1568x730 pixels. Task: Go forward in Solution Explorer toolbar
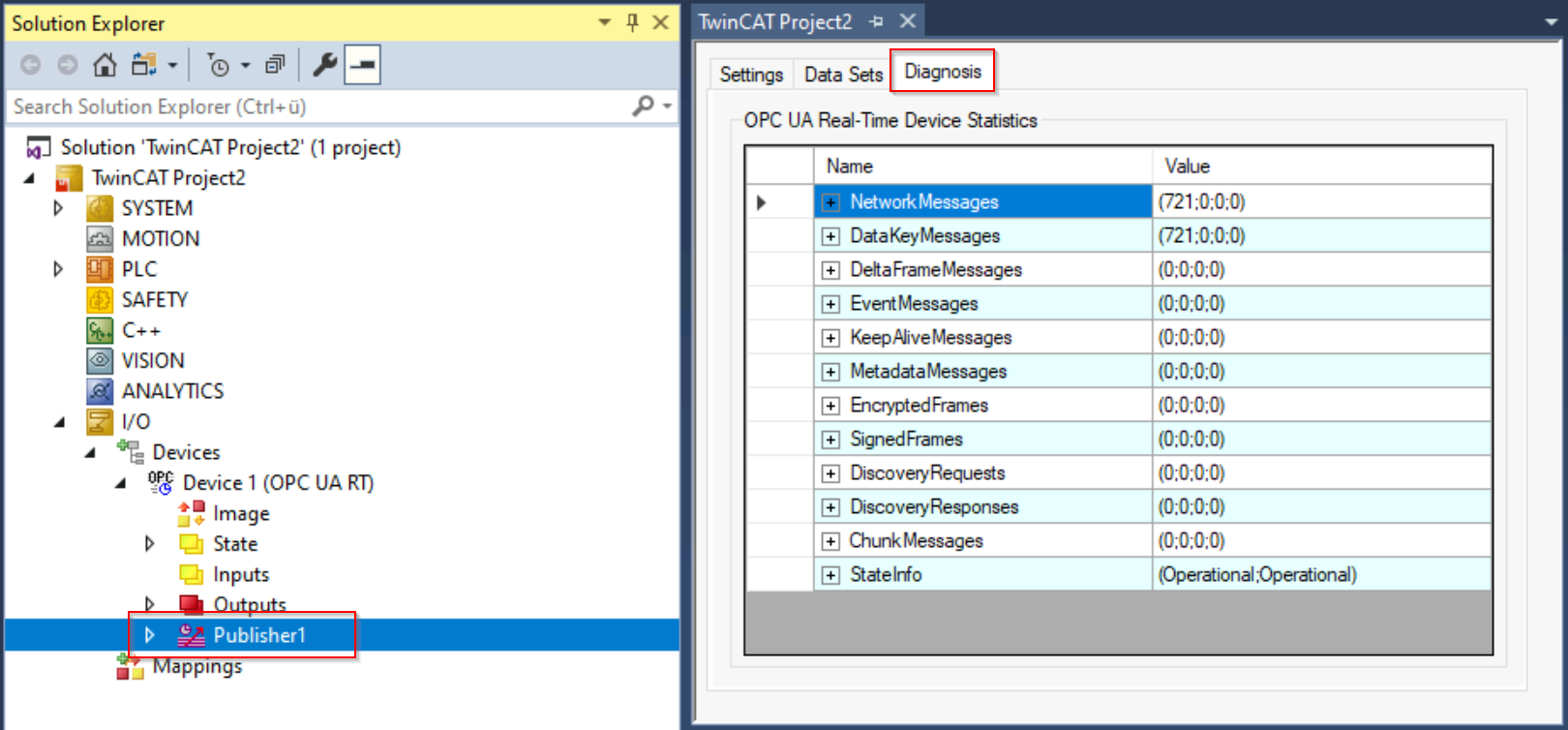68,65
